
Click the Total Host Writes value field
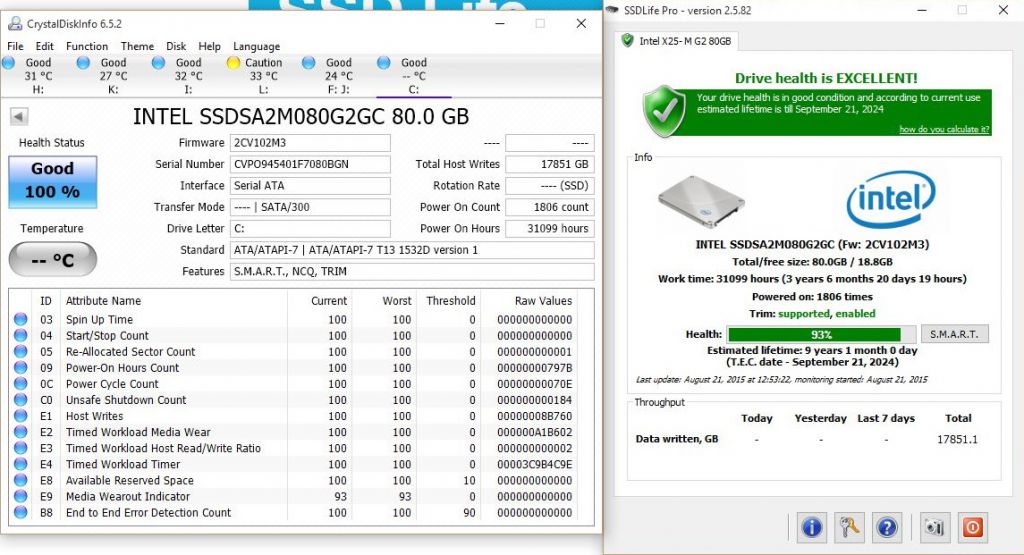[x=550, y=165]
